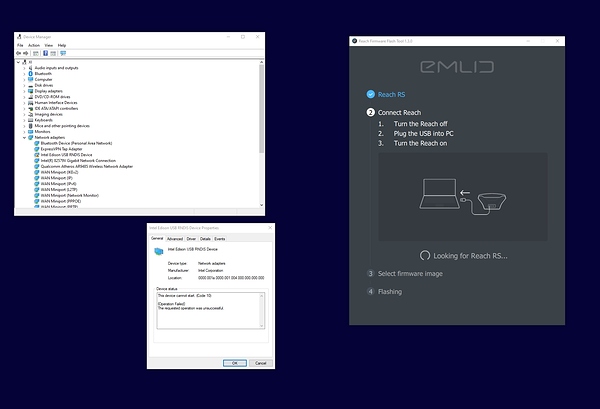This screenshot has width=600, height=409.
Task: Select WAN Miniport (IPv6)
Action: [x=59, y=184]
